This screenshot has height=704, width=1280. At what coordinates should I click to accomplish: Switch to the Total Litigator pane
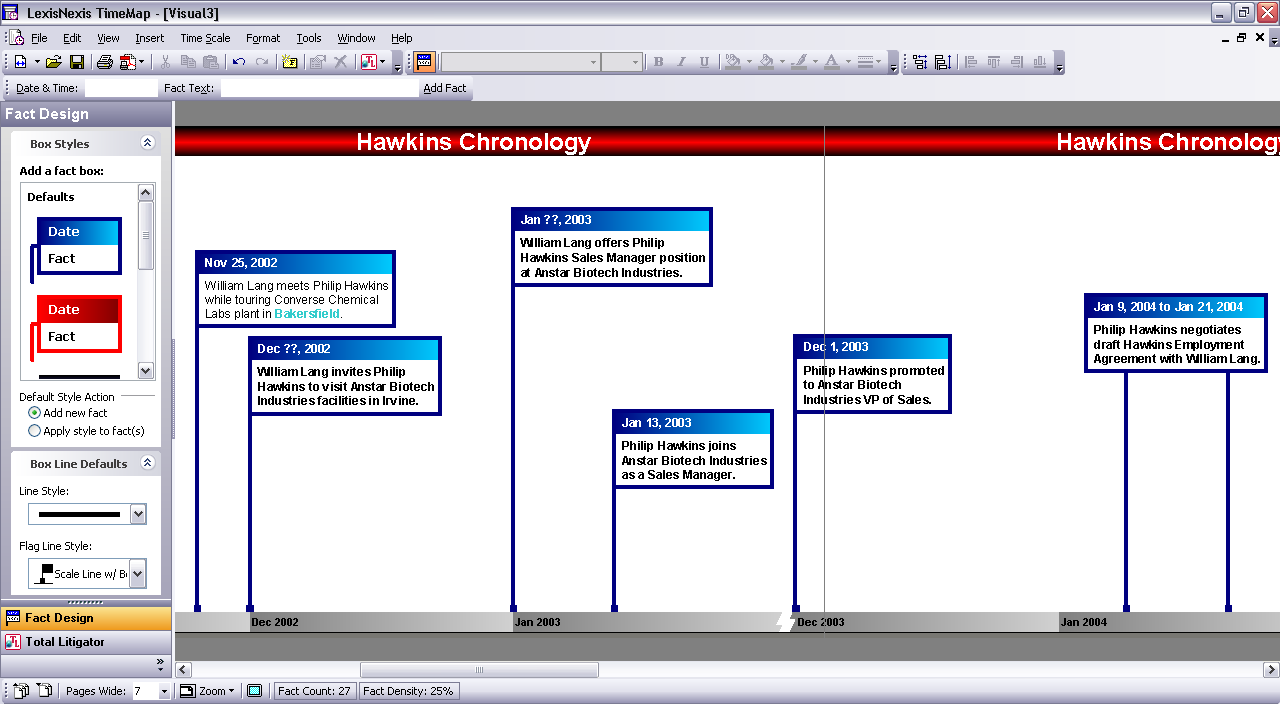pos(65,642)
